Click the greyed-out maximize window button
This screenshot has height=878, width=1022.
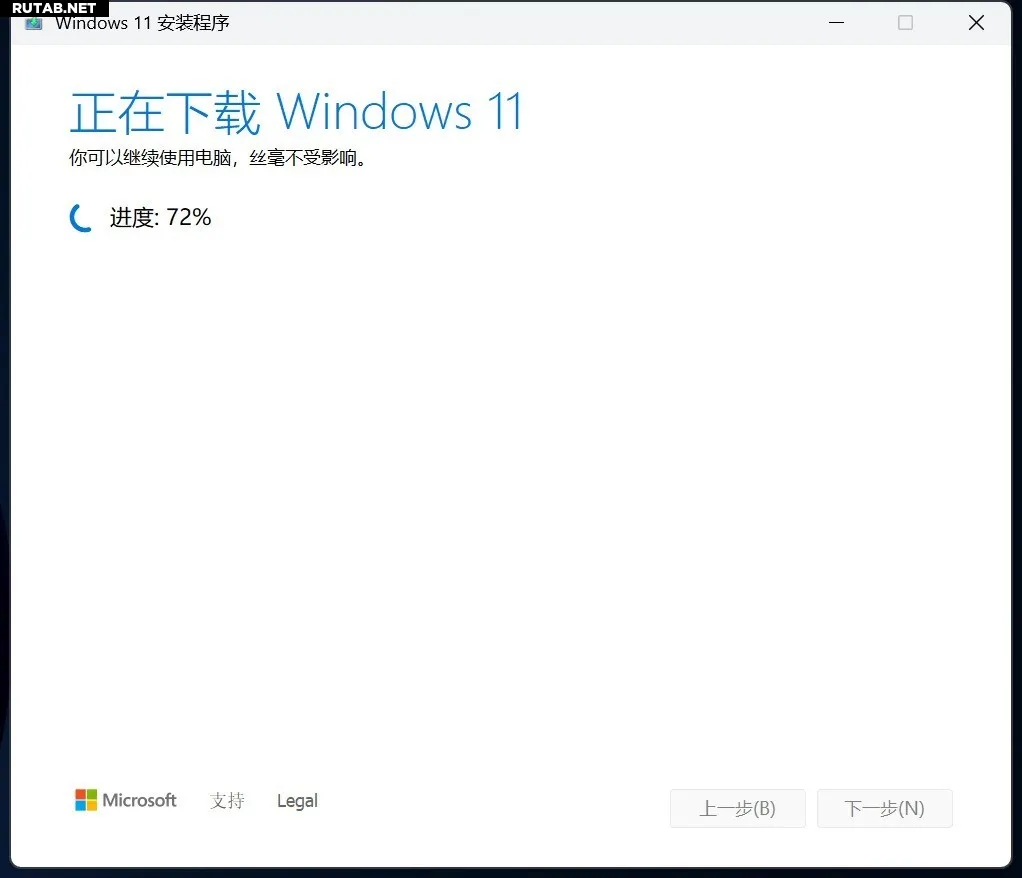coord(905,22)
